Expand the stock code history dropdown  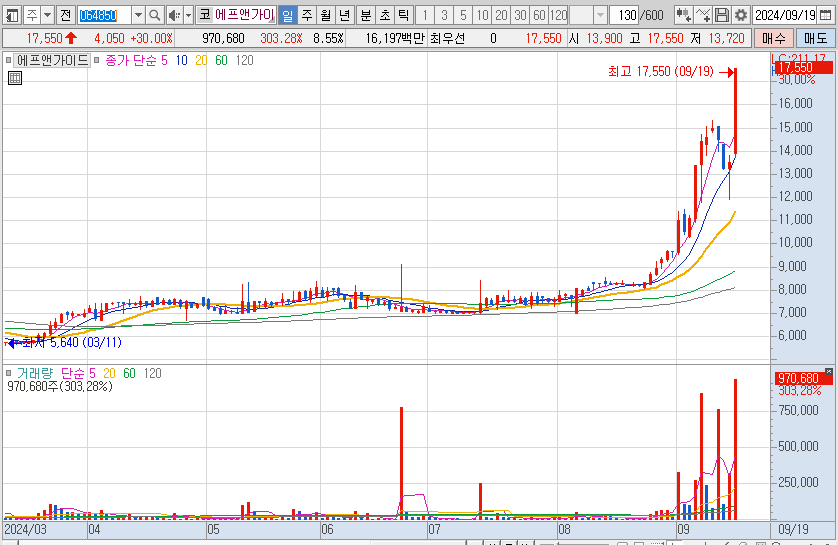pos(138,15)
